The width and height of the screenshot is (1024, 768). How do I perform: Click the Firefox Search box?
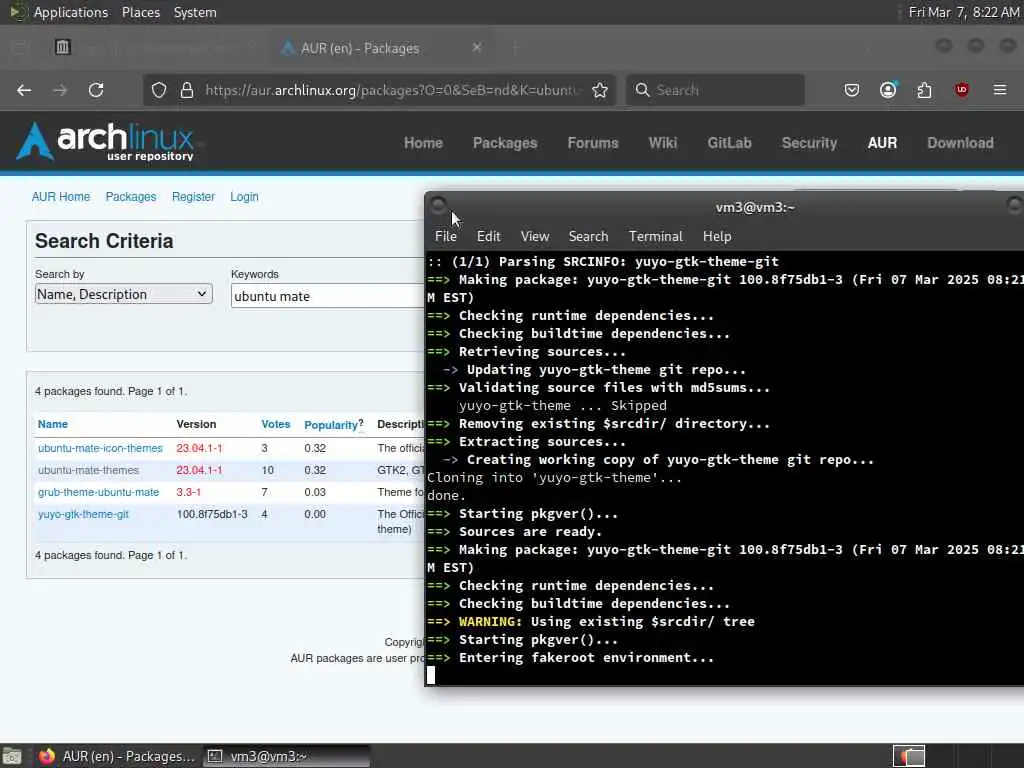click(715, 90)
